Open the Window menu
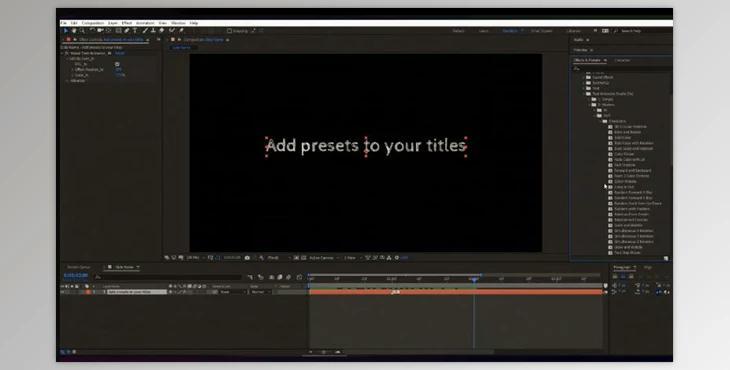Screen dimensions: 730x370 [x=178, y=23]
